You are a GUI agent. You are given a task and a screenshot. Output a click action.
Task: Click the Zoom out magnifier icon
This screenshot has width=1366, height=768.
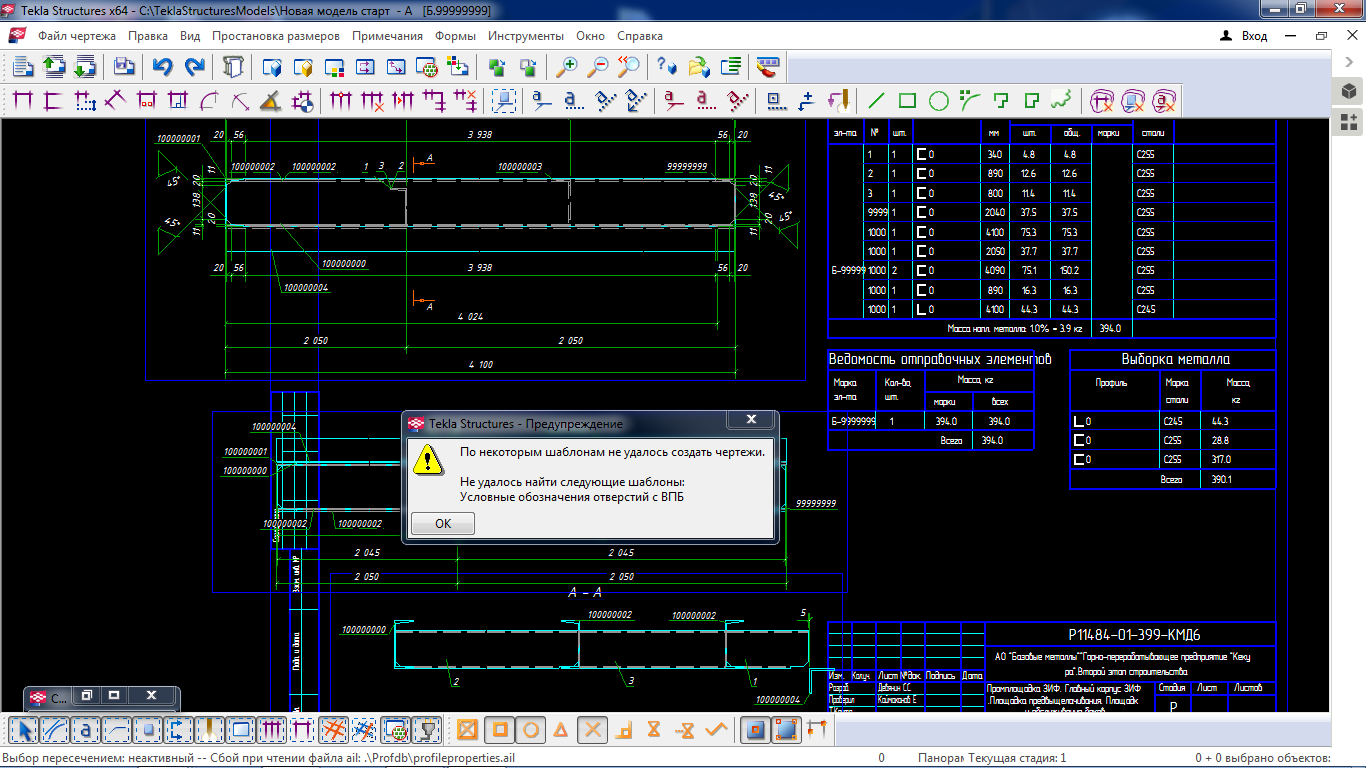click(597, 67)
